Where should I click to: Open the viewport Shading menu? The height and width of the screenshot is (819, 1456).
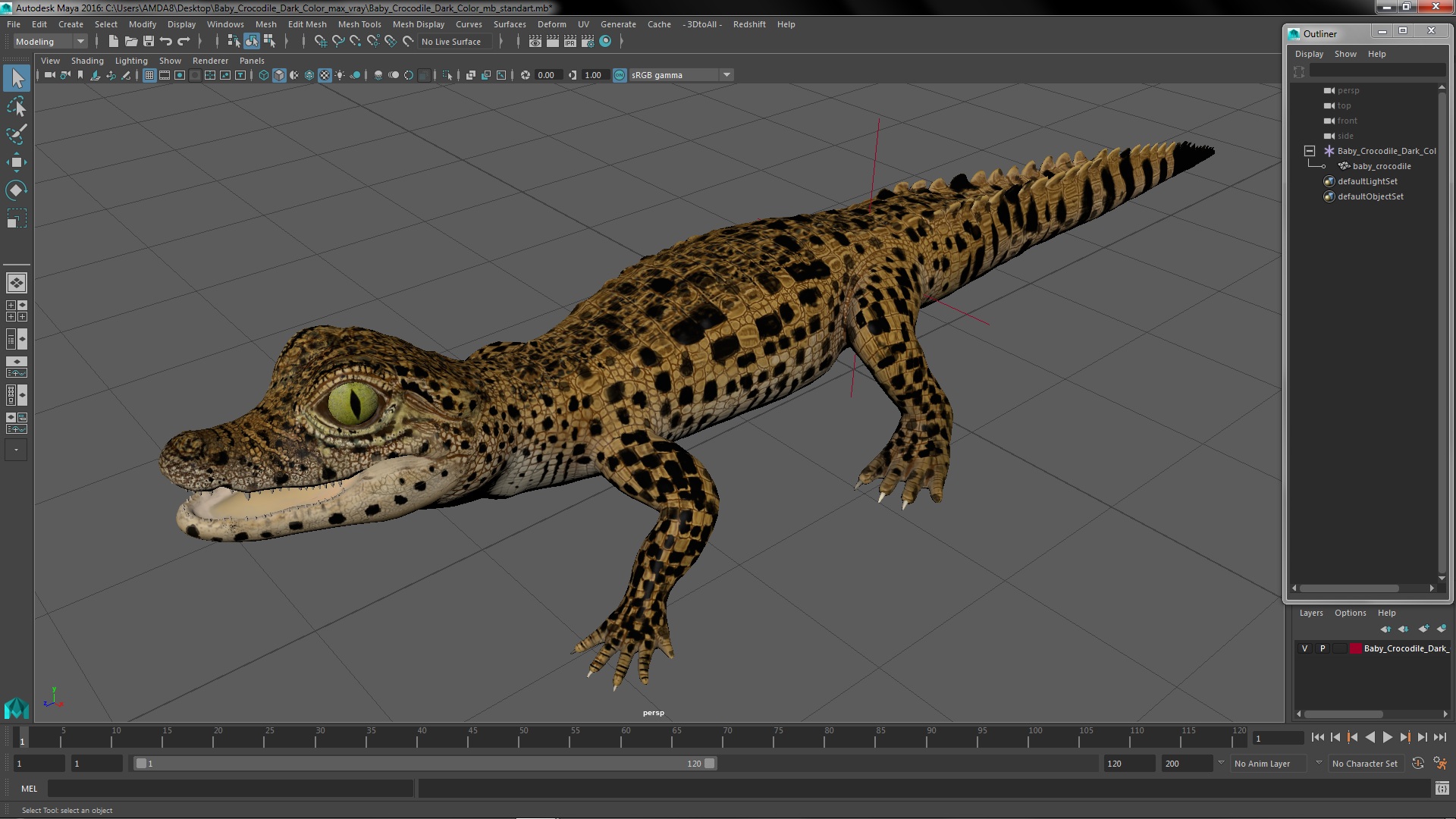point(87,61)
